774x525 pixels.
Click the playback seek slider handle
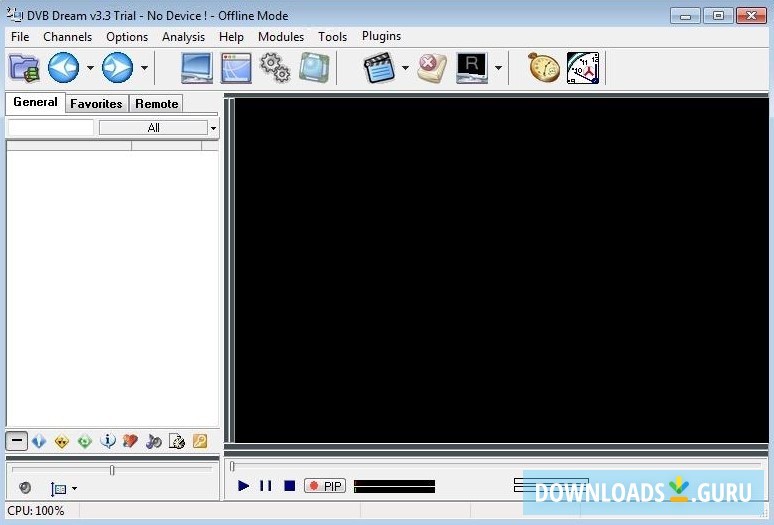(232, 466)
